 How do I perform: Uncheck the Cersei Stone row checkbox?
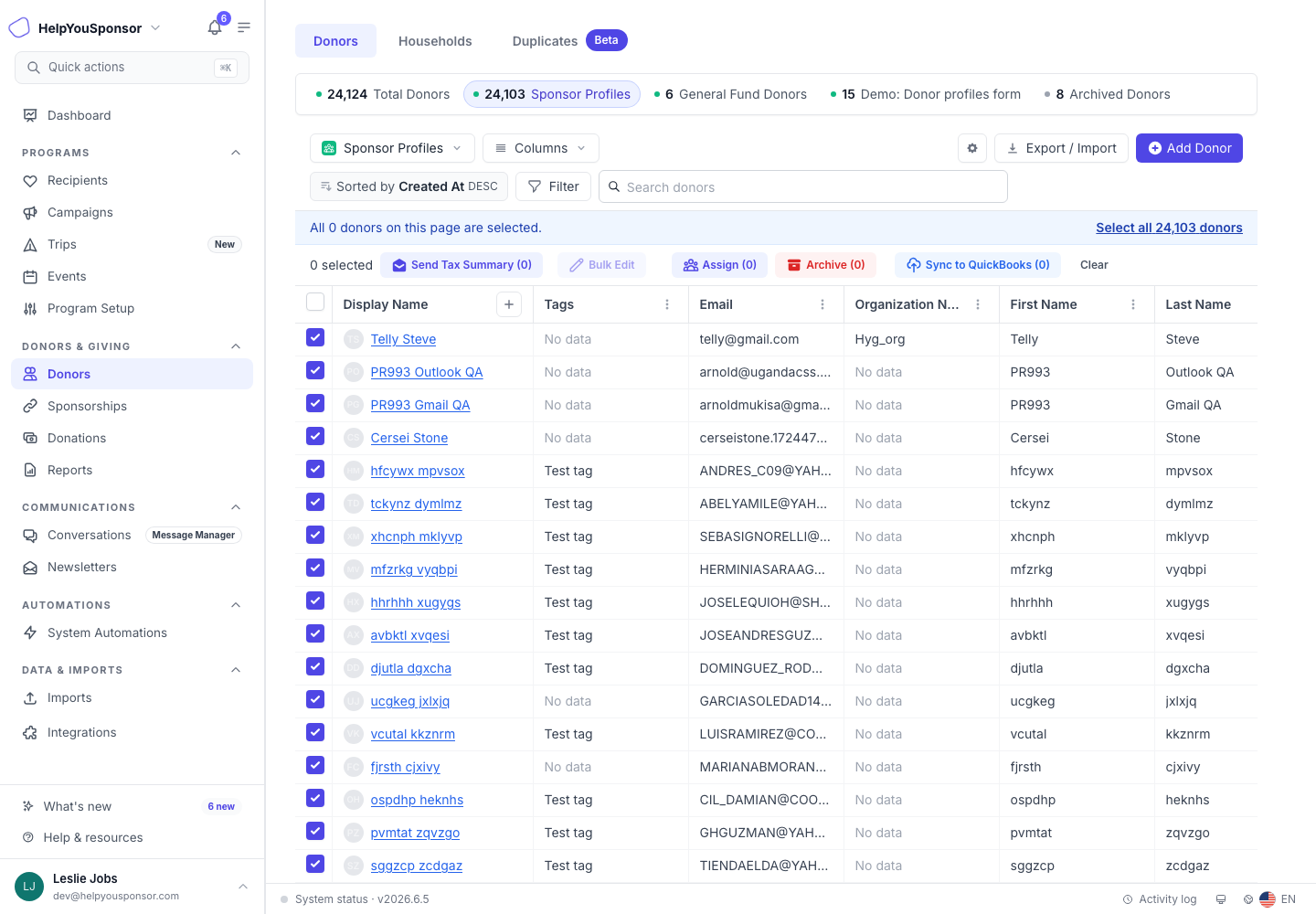click(315, 437)
